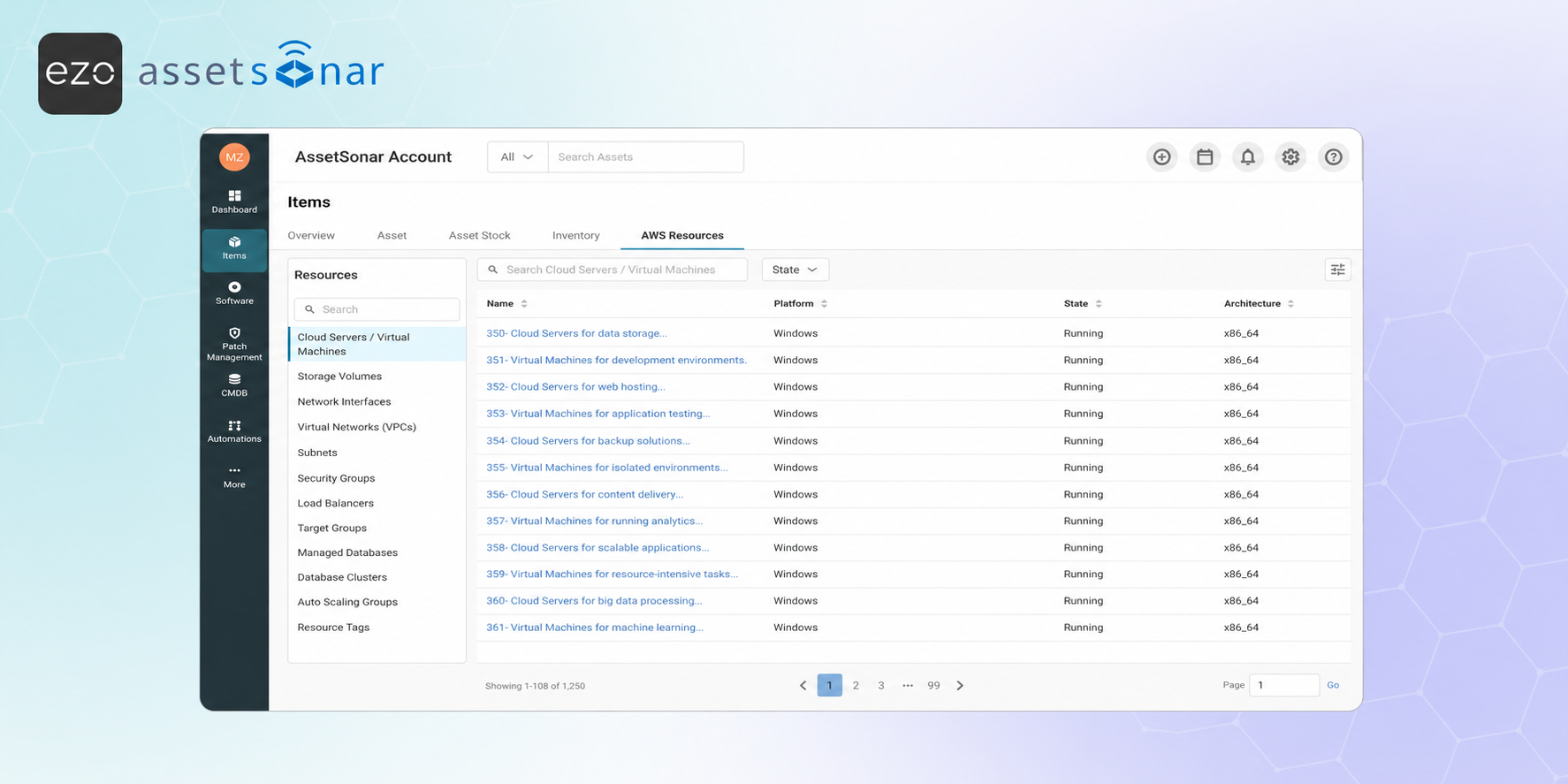Open 355- Virtual Machines for isolated environments
Image resolution: width=1568 pixels, height=784 pixels.
coord(606,468)
